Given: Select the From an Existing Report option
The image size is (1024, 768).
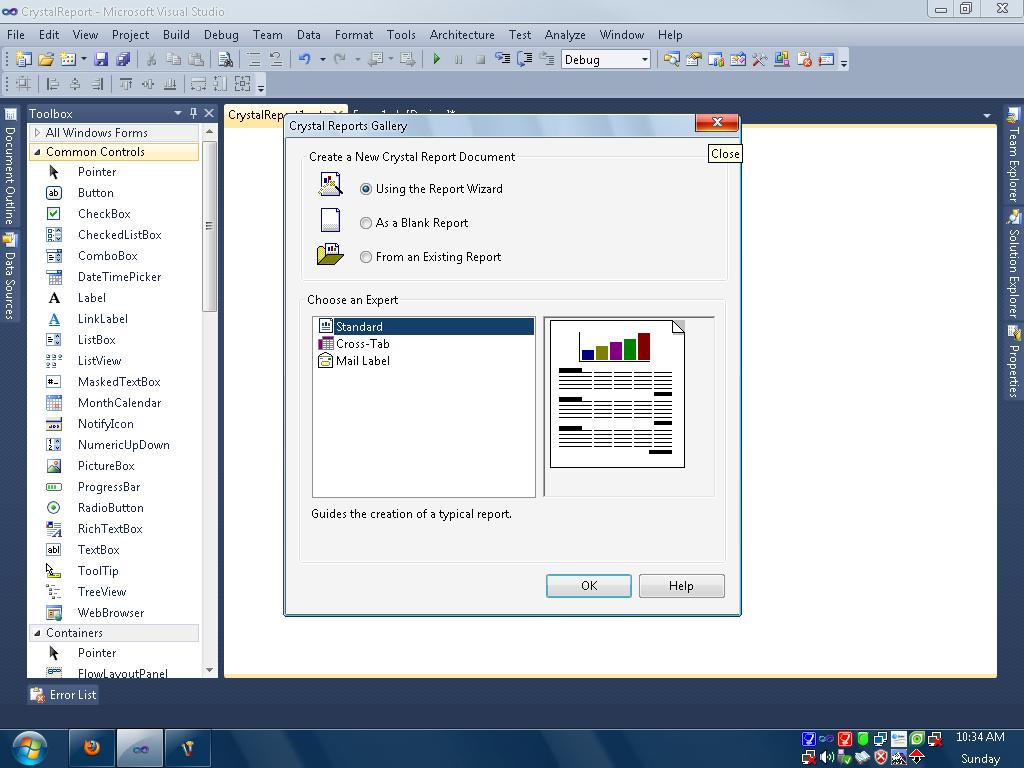Looking at the screenshot, I should click(366, 256).
